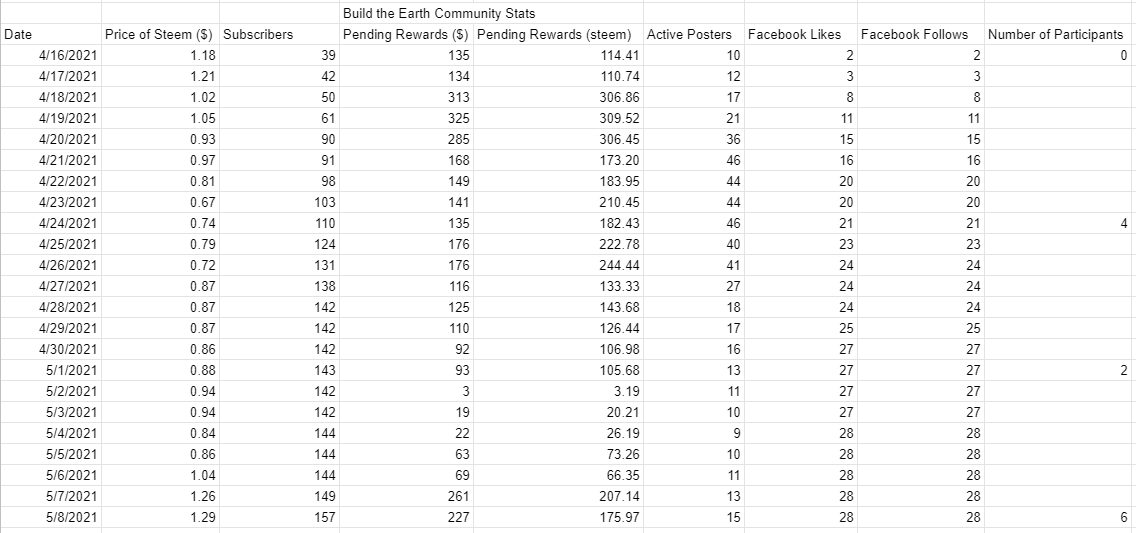Click the pending rewards cell 306.86
The image size is (1136, 533).
[x=559, y=97]
